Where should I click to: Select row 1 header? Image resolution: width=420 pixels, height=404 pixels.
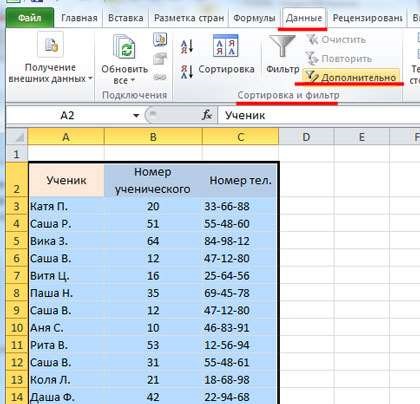click(17, 154)
